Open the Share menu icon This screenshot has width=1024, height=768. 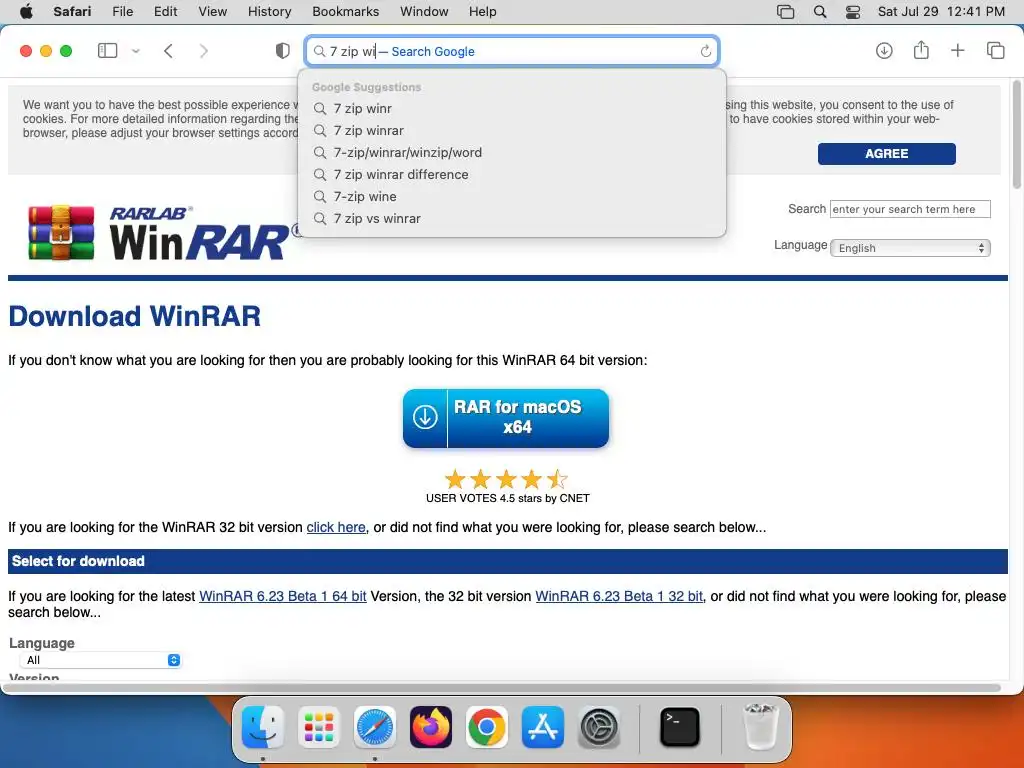pos(921,50)
